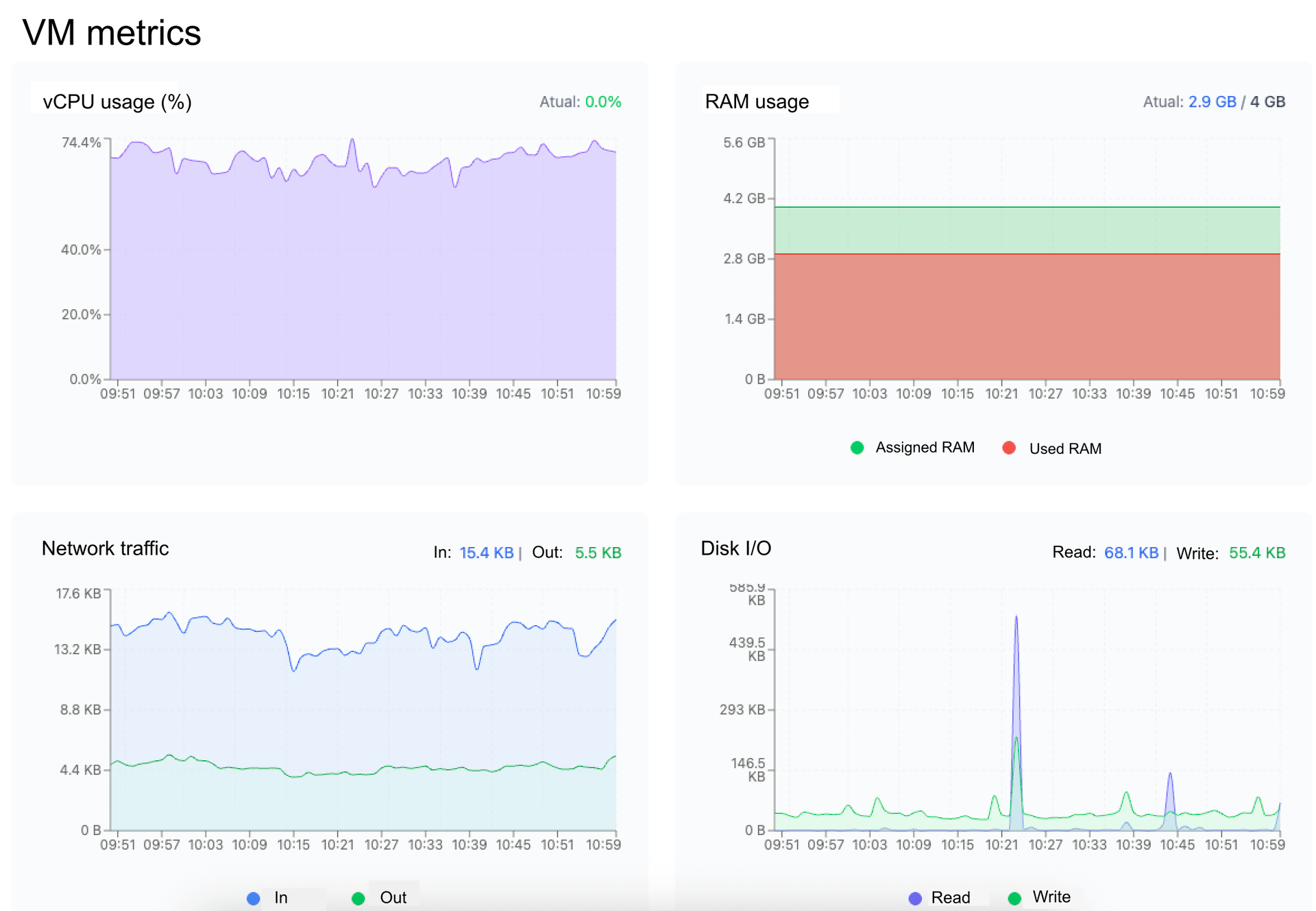The width and height of the screenshot is (1316, 911).
Task: Toggle the network Out legend series
Action: tap(393, 897)
